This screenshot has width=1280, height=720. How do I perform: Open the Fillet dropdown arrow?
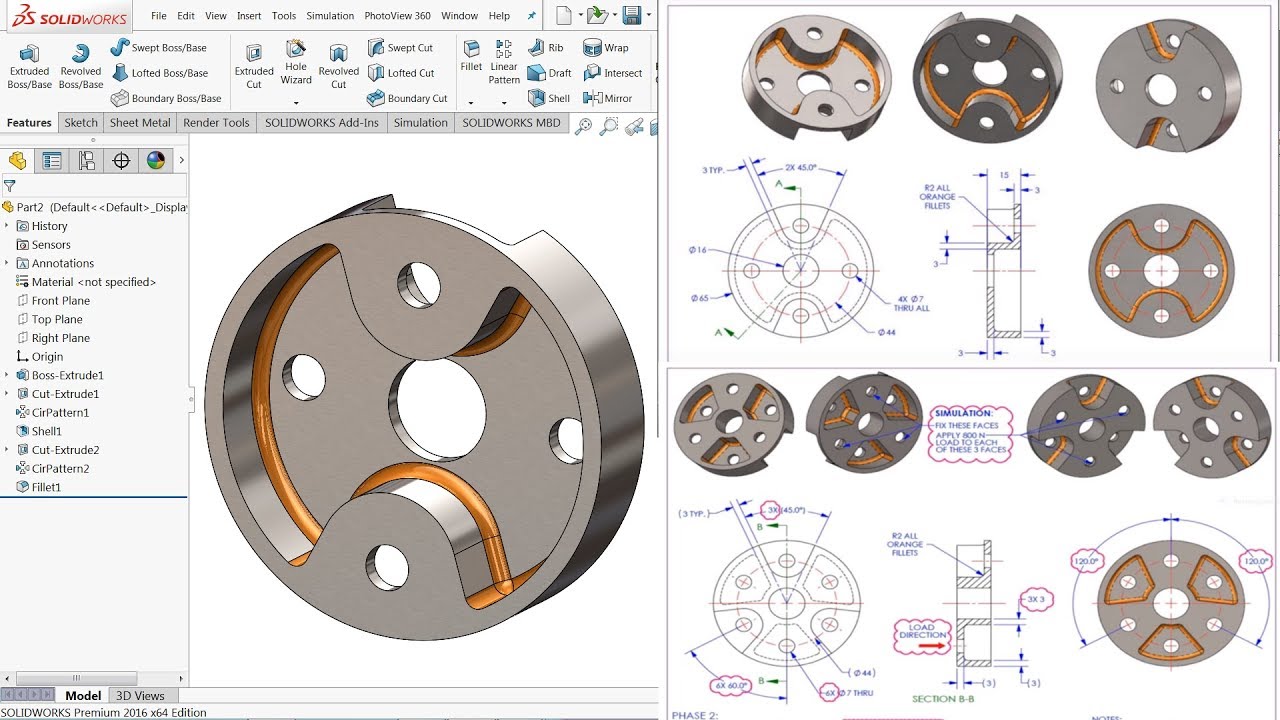click(471, 102)
